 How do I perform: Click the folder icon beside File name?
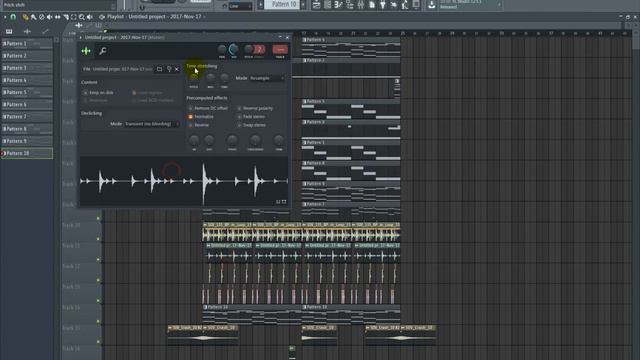coord(160,69)
